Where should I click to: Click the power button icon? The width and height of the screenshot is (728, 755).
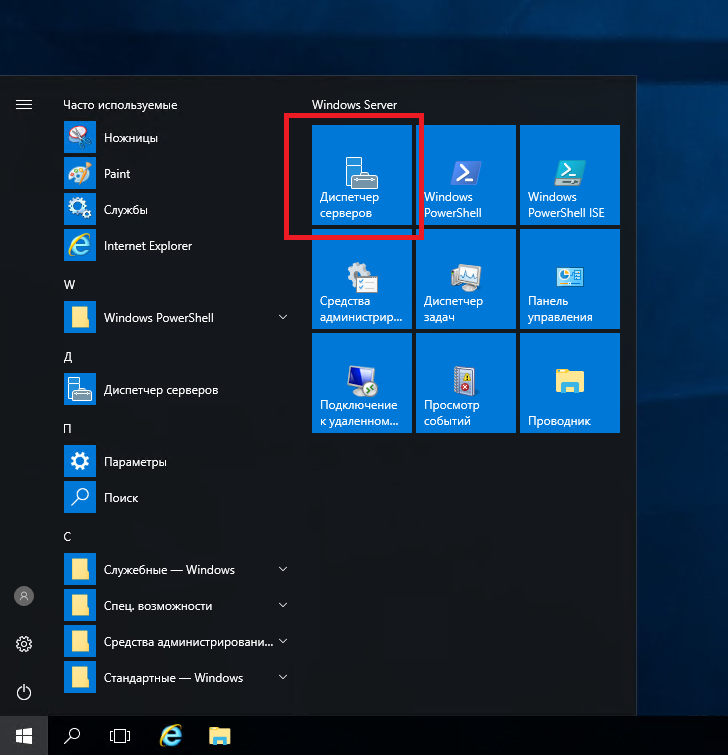24,692
